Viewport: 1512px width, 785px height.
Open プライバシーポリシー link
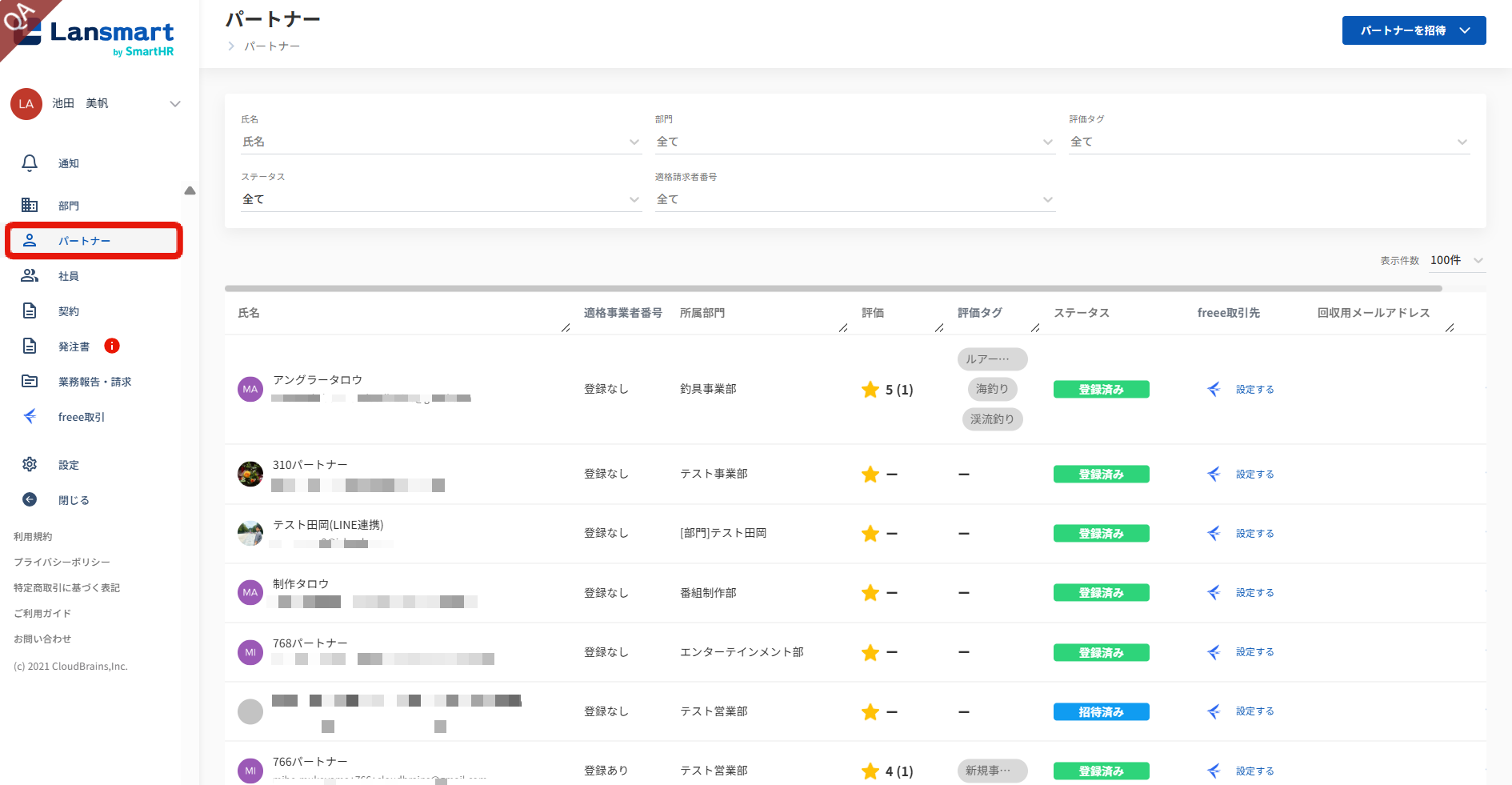tap(62, 563)
